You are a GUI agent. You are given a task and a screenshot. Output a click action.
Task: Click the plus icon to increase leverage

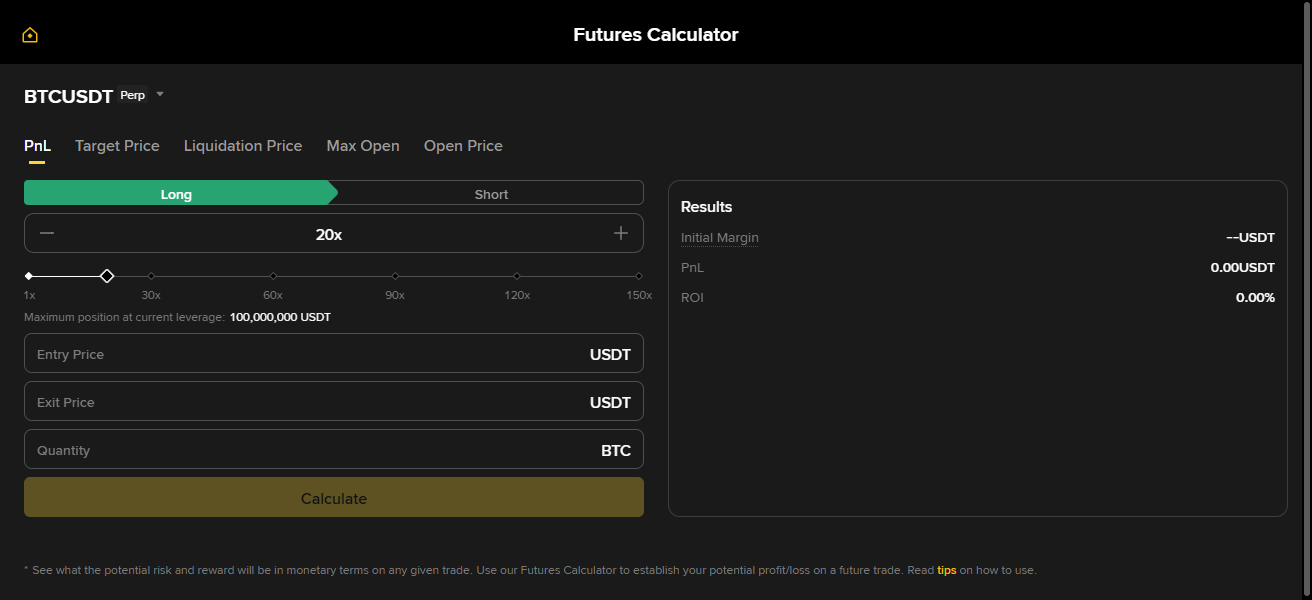point(621,232)
